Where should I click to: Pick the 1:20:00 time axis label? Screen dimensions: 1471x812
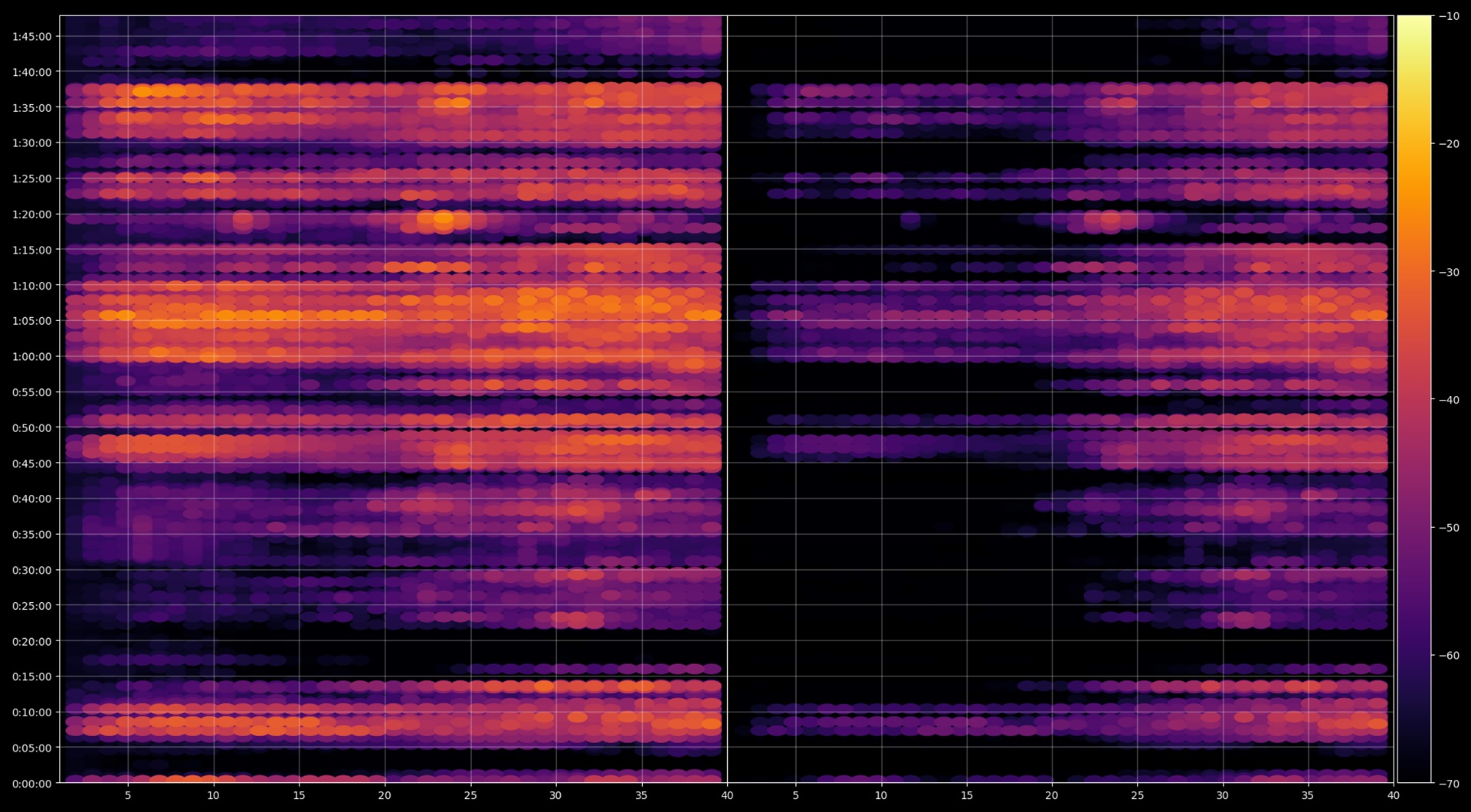tap(32, 214)
